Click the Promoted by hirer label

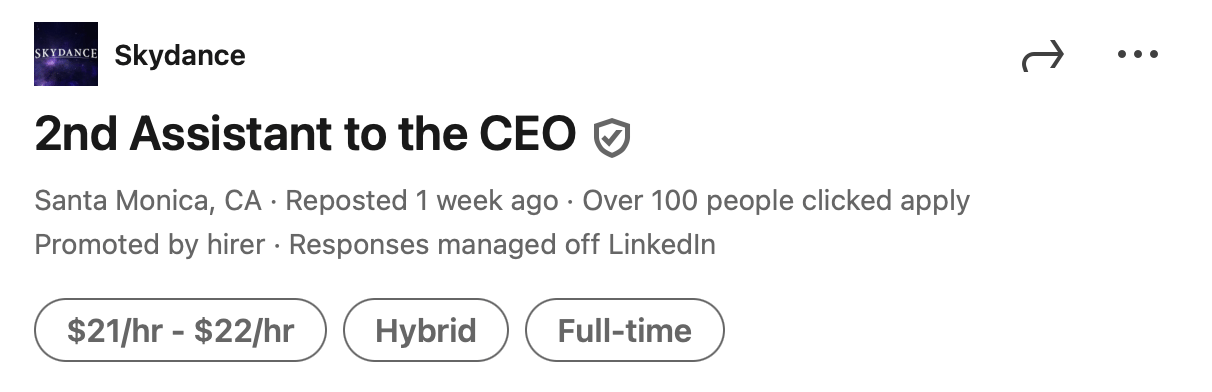click(x=150, y=244)
